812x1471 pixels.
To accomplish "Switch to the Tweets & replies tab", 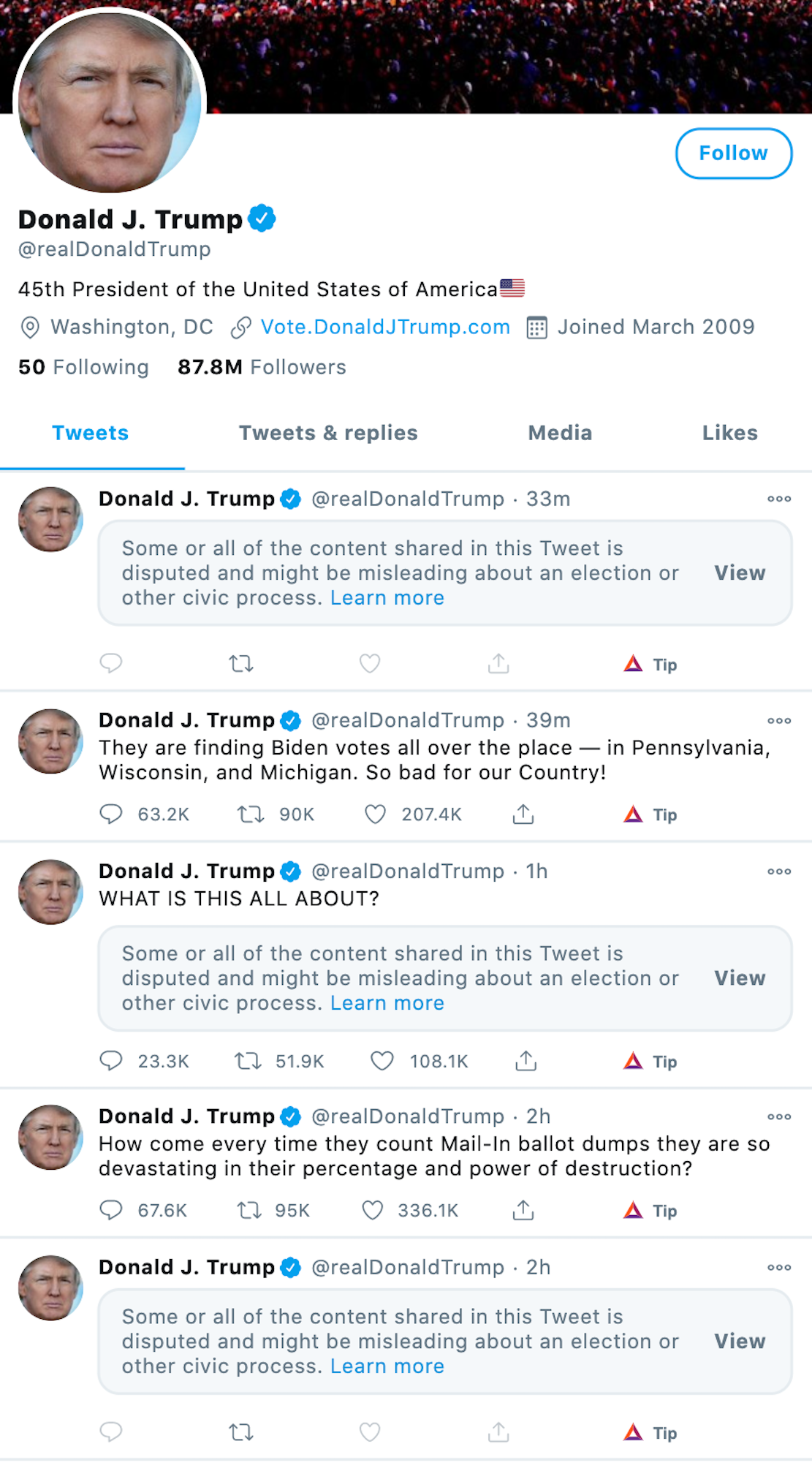I will click(328, 433).
